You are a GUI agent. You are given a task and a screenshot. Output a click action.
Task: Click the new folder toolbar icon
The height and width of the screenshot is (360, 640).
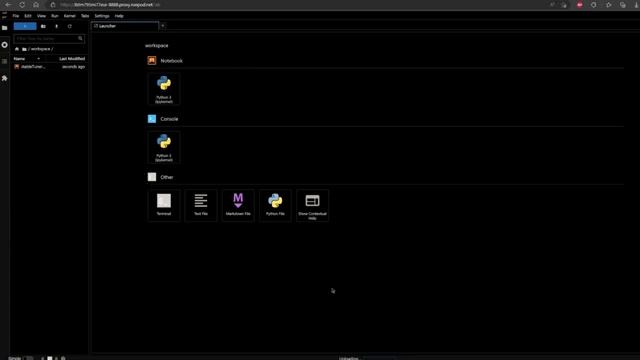click(x=43, y=26)
